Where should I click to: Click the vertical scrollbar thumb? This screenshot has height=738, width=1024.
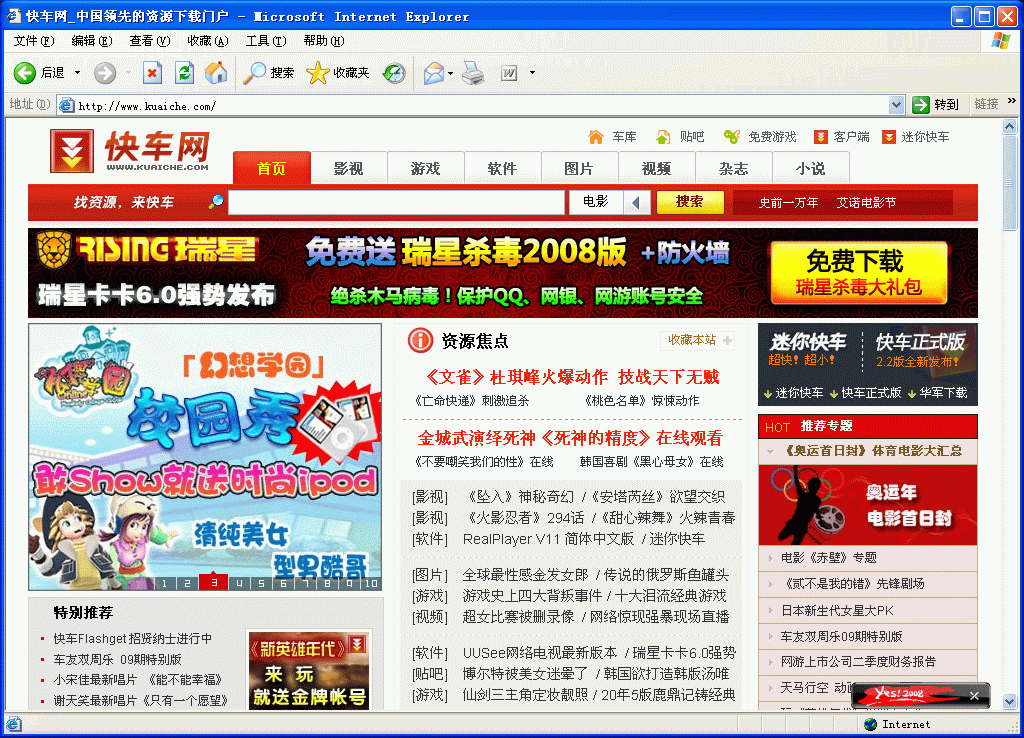tap(1010, 182)
